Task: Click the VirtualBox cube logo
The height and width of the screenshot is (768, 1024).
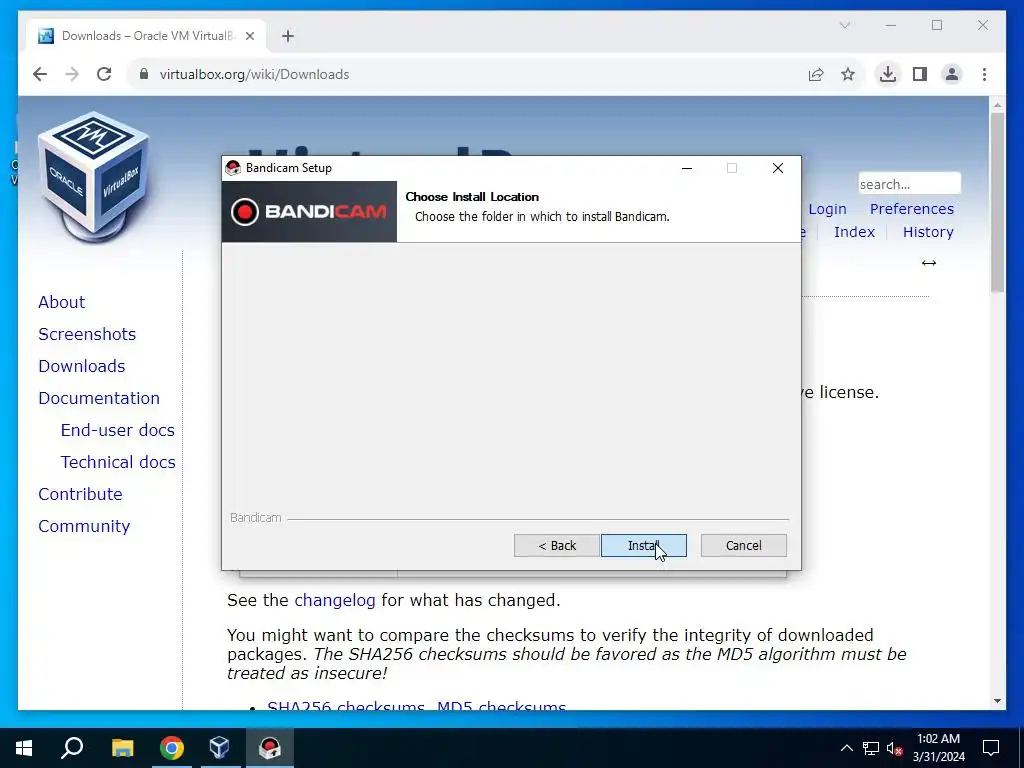Action: coord(93,176)
